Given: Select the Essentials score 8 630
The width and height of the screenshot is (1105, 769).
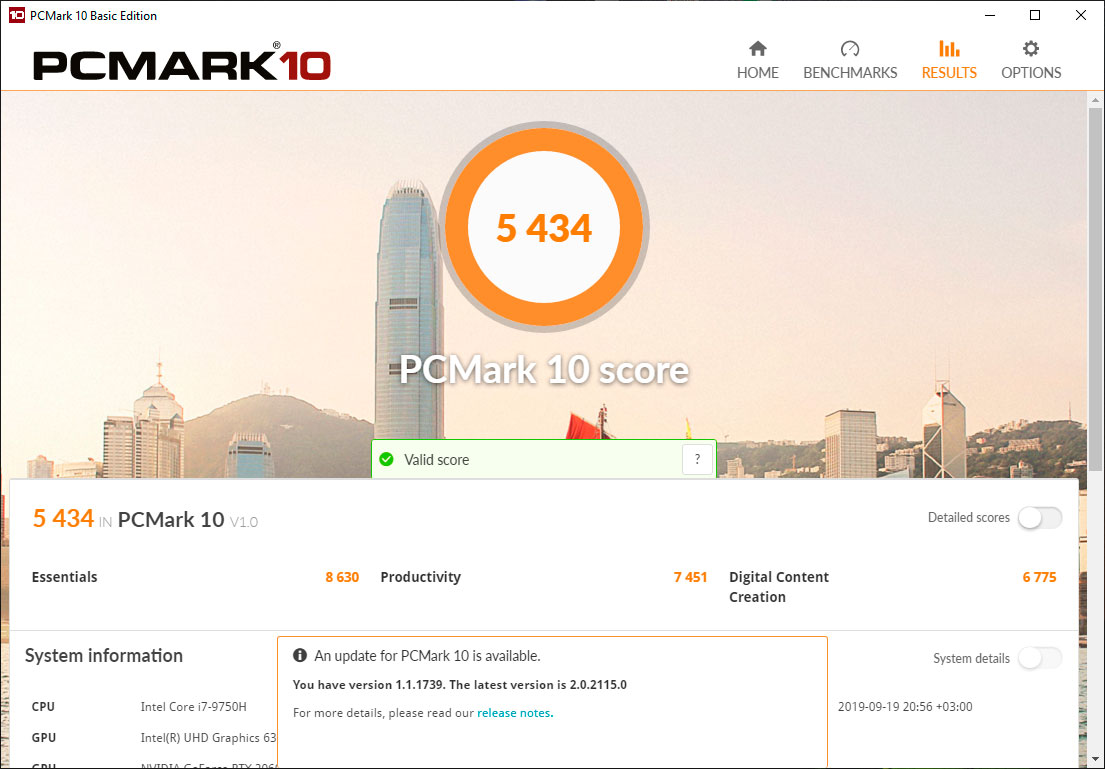Looking at the screenshot, I should coord(342,577).
